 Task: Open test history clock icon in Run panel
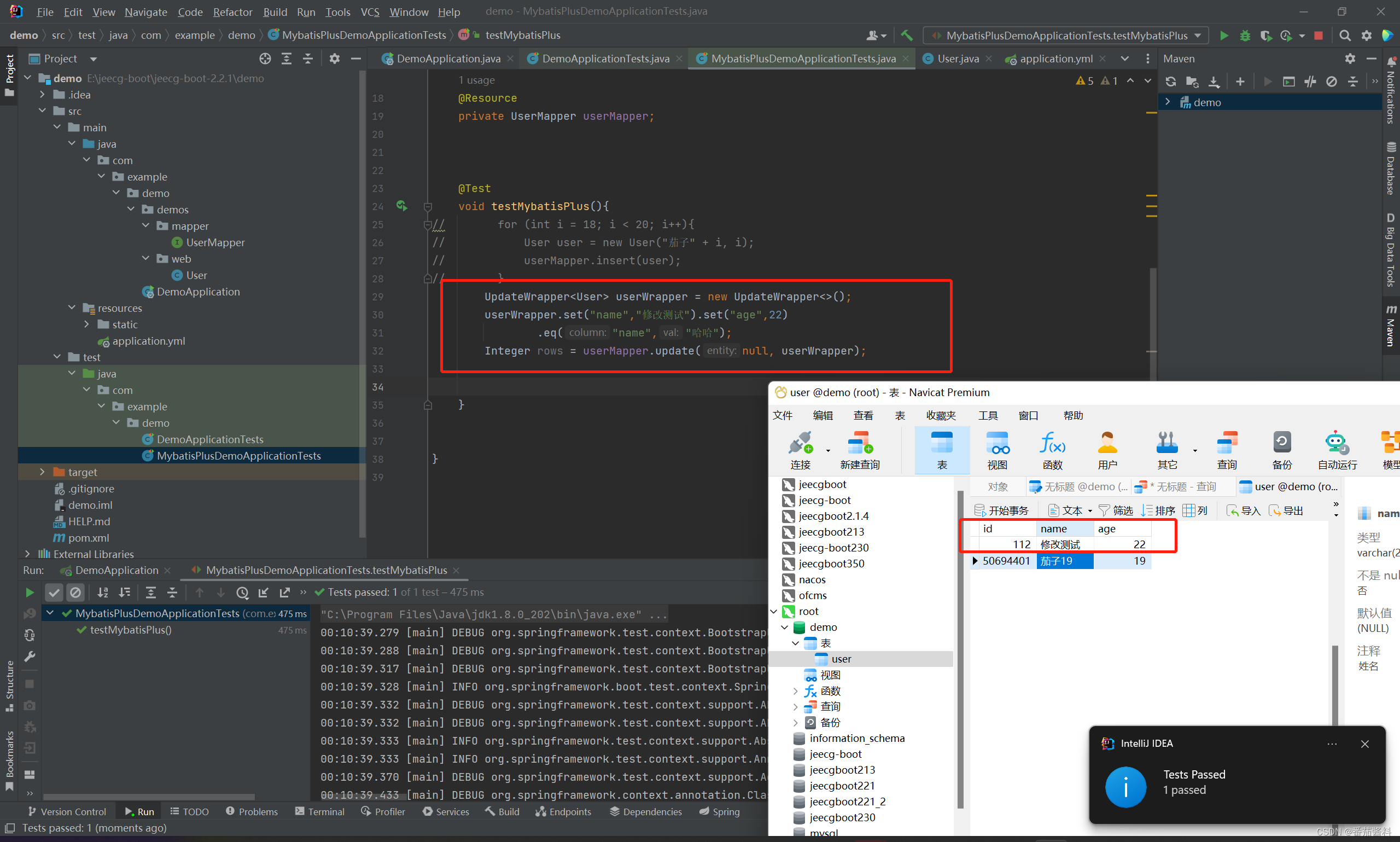click(242, 593)
